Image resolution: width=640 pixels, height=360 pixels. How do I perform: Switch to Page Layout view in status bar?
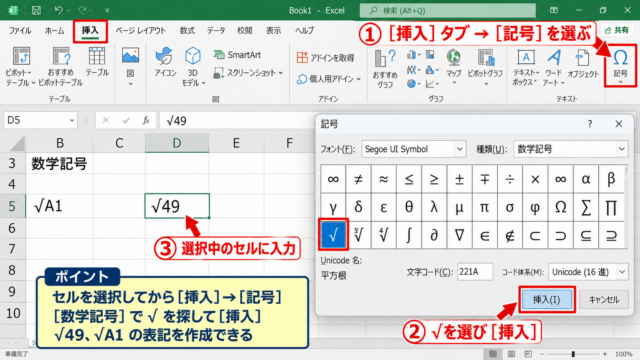(511, 354)
